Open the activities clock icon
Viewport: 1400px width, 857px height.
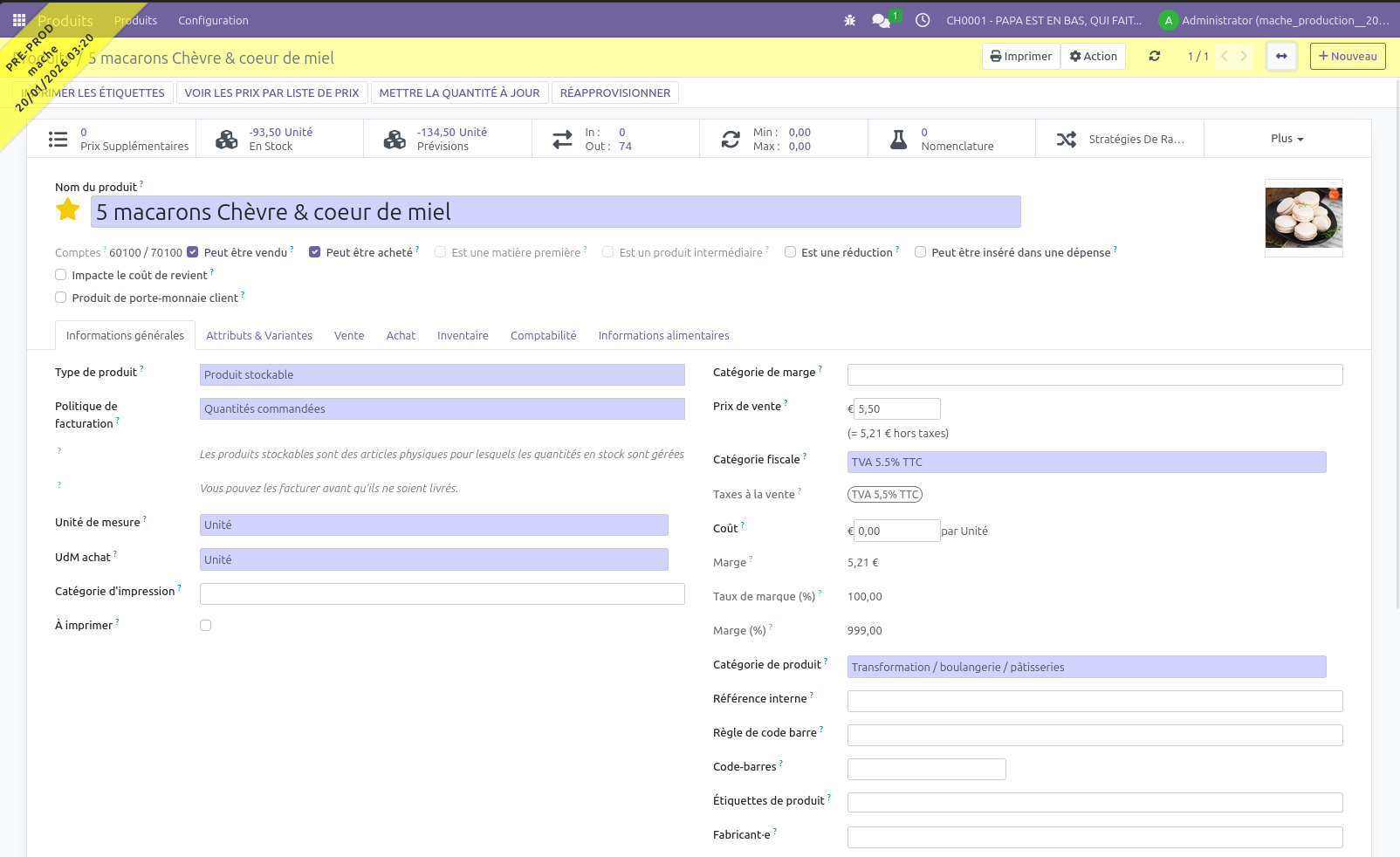(922, 20)
